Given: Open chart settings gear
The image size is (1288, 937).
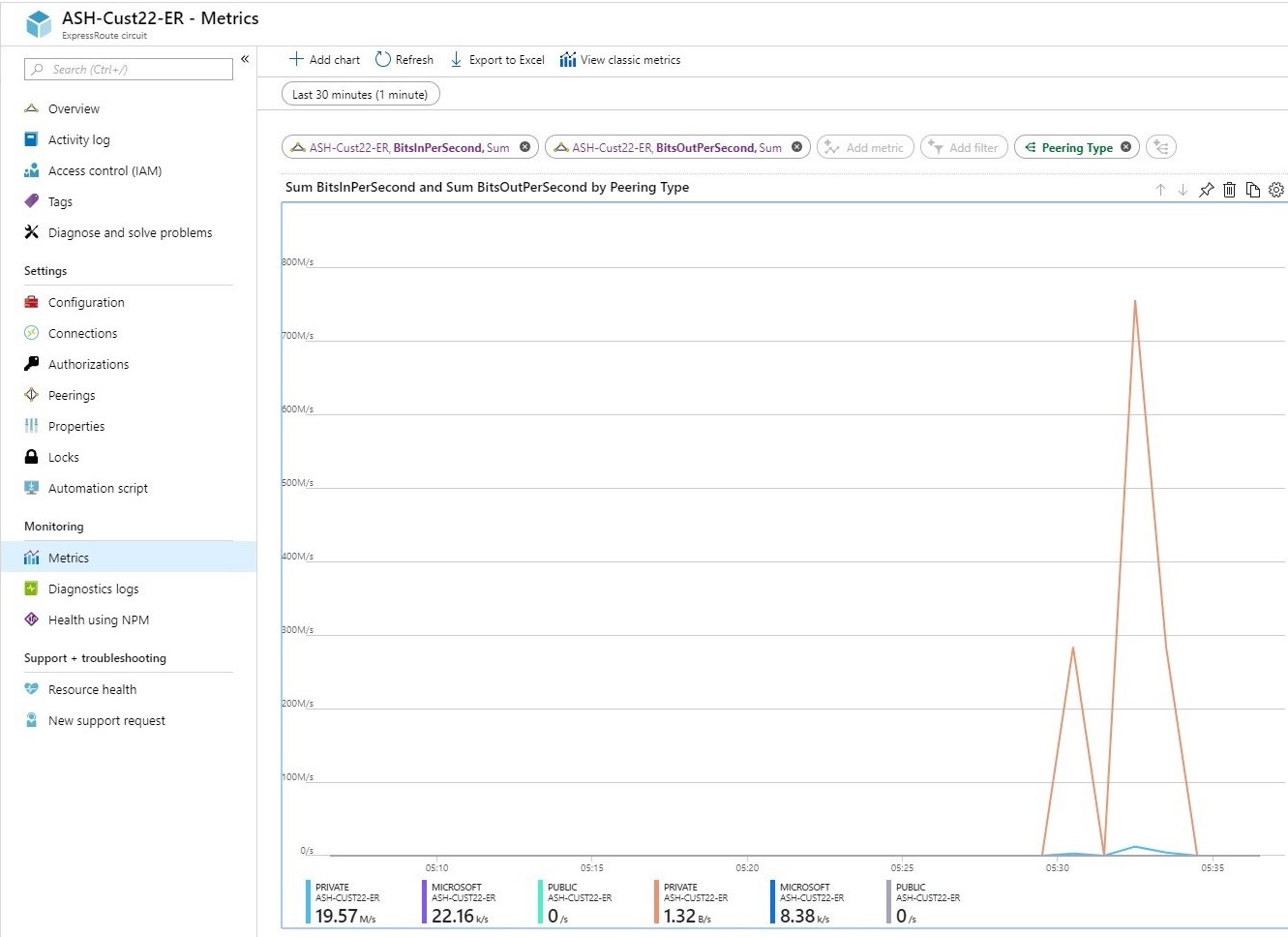Looking at the screenshot, I should [1275, 190].
